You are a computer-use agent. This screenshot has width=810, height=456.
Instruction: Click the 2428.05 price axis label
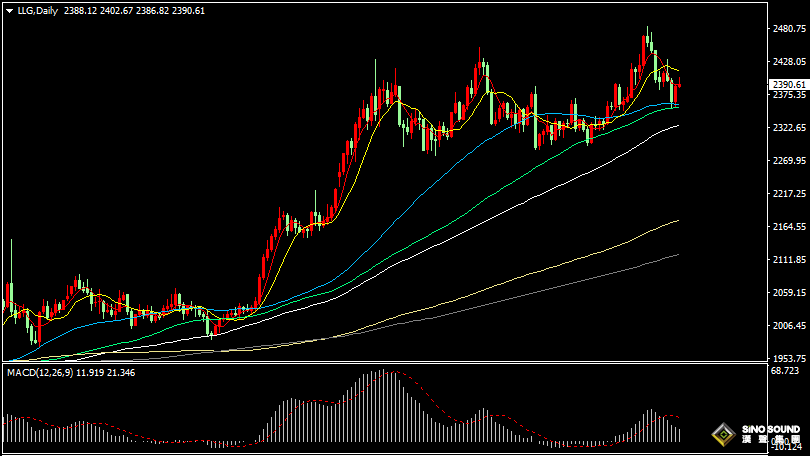pyautogui.click(x=788, y=62)
